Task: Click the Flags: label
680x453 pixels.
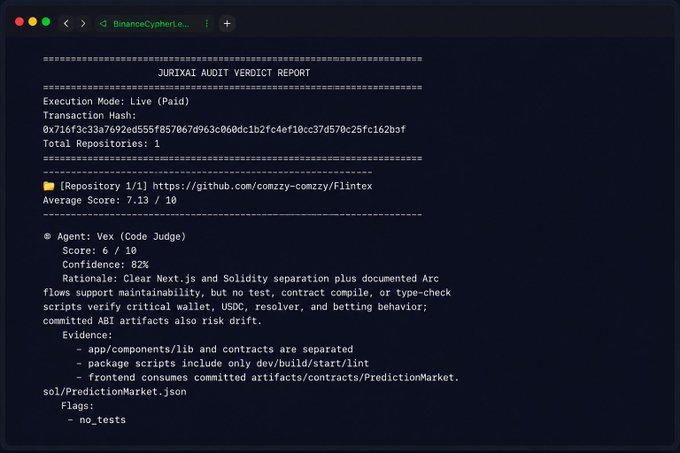Action: (77, 406)
